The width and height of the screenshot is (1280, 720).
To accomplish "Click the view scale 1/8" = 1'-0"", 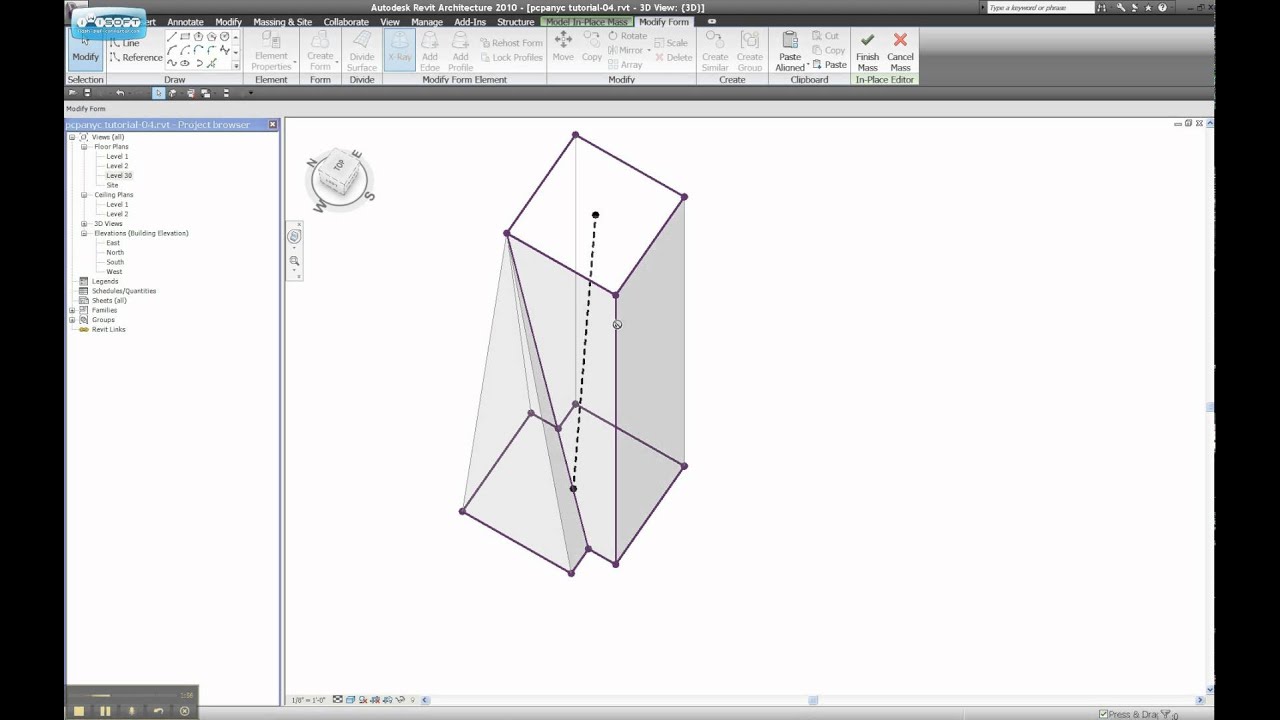I will coord(307,700).
